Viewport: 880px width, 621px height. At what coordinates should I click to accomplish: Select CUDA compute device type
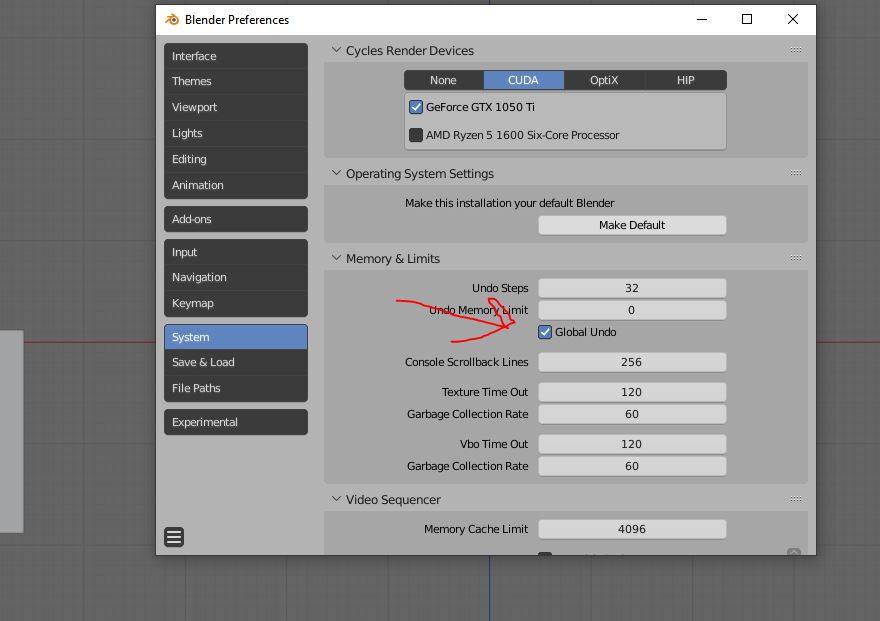click(x=524, y=80)
